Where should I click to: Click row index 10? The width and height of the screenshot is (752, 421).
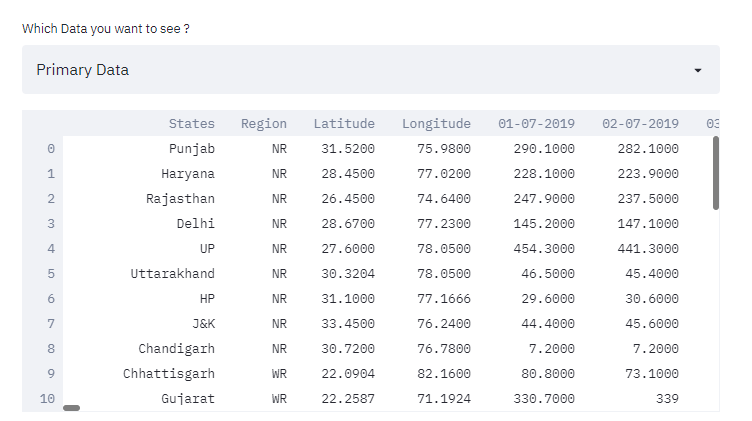[47, 398]
